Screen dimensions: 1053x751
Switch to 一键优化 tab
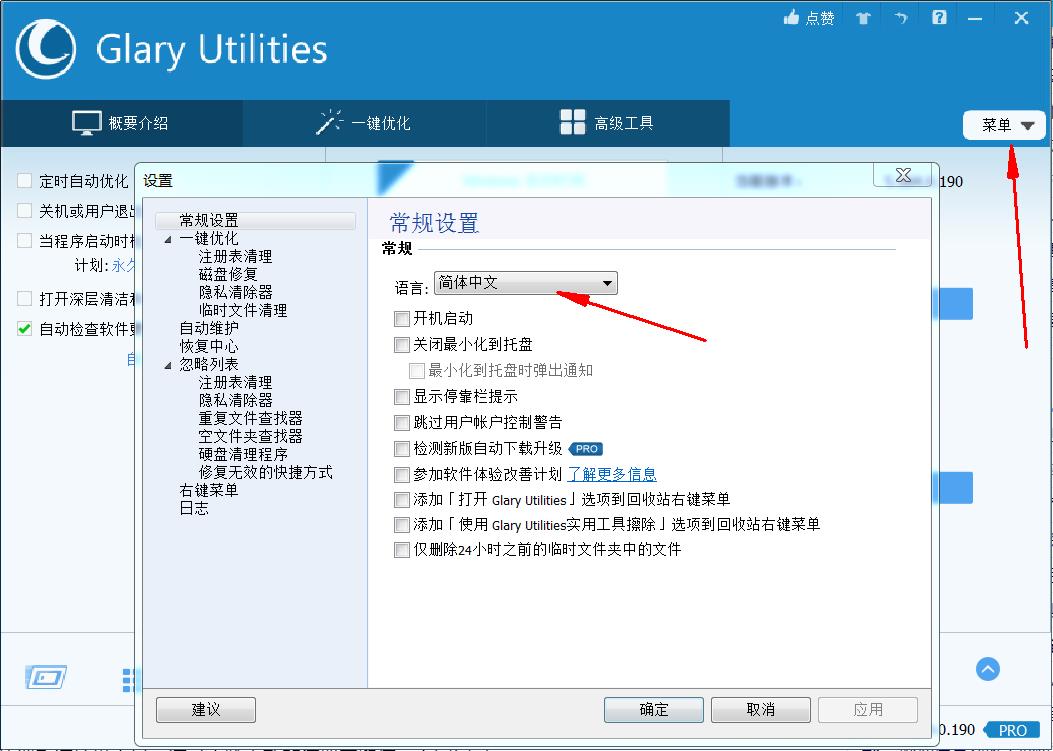364,123
